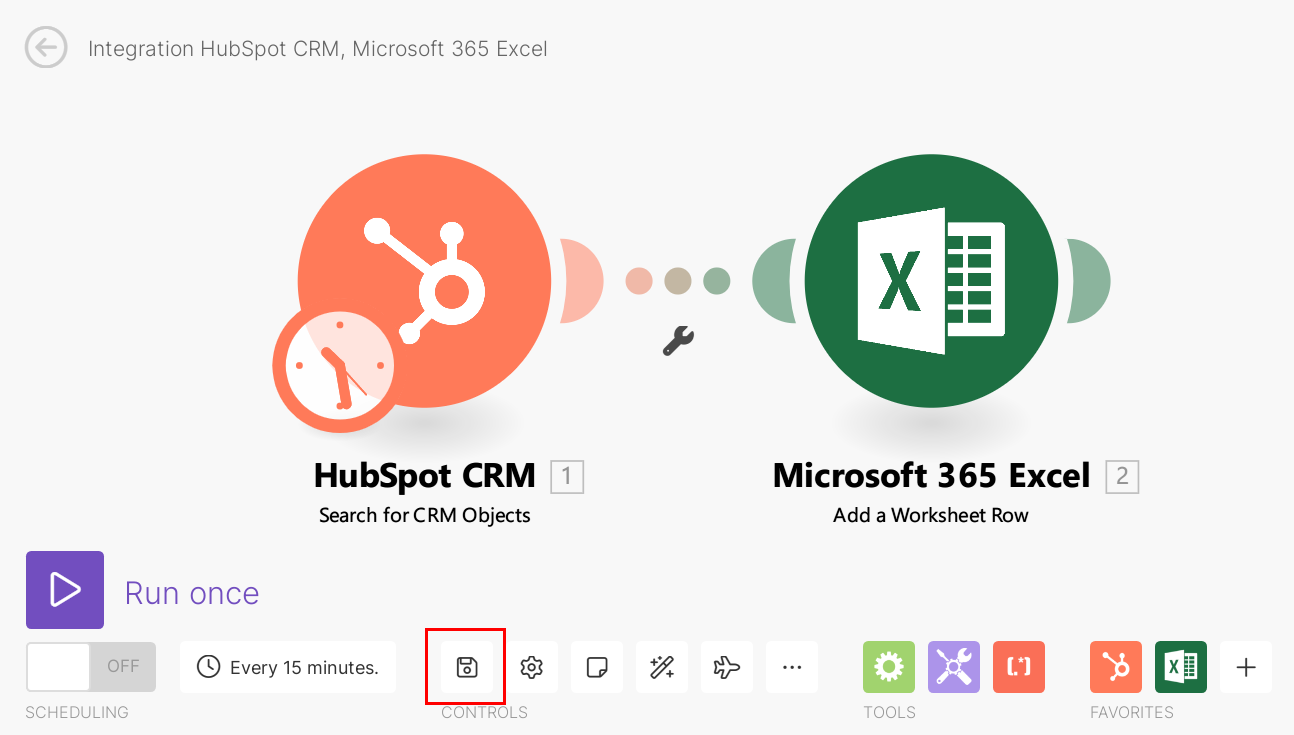
Task: Select Excel favorite icon
Action: click(1181, 667)
